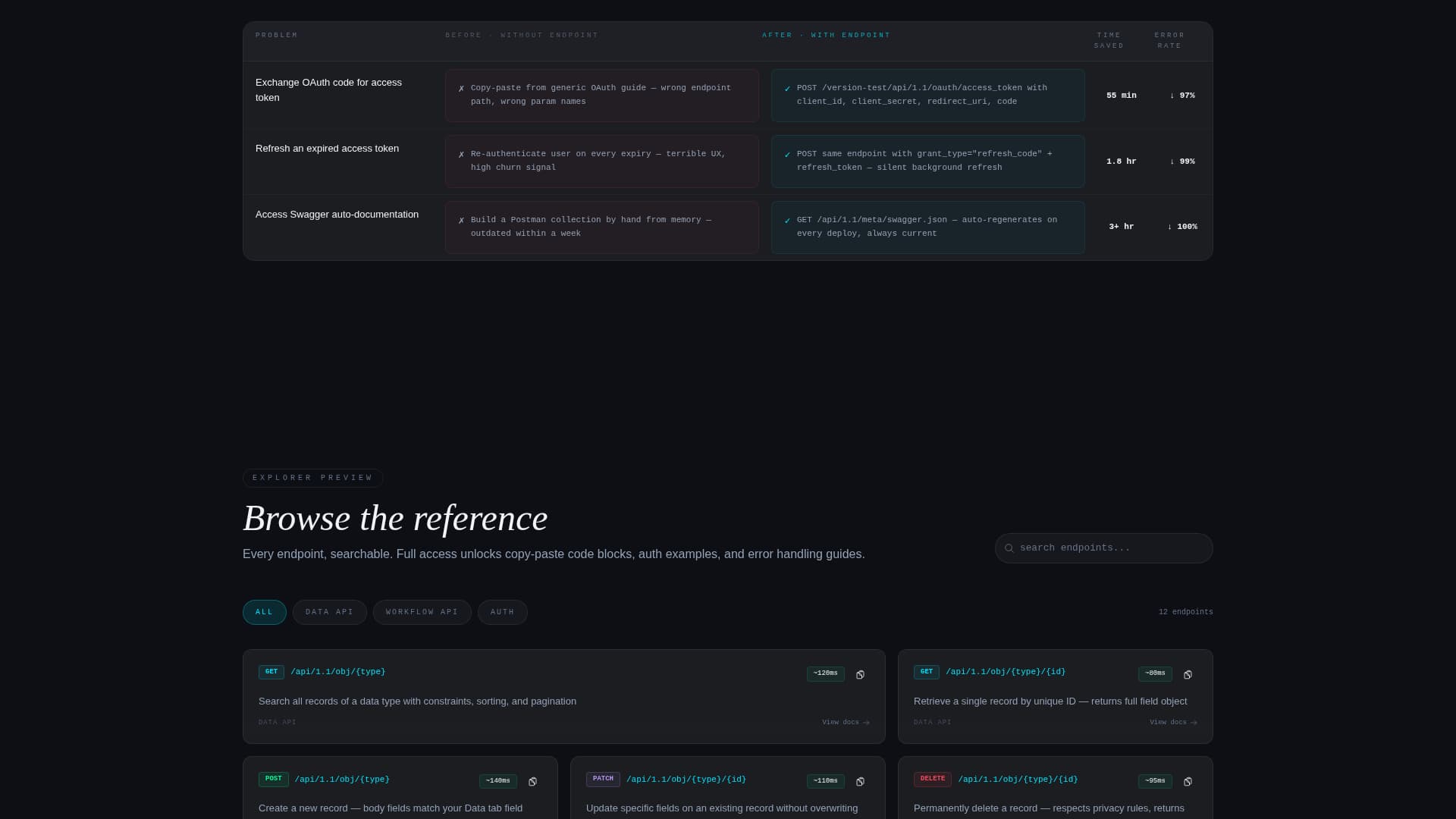Image resolution: width=1456 pixels, height=819 pixels.
Task: Click GET badge on /api/1.1/obj/{type}/{id} card
Action: 927,672
